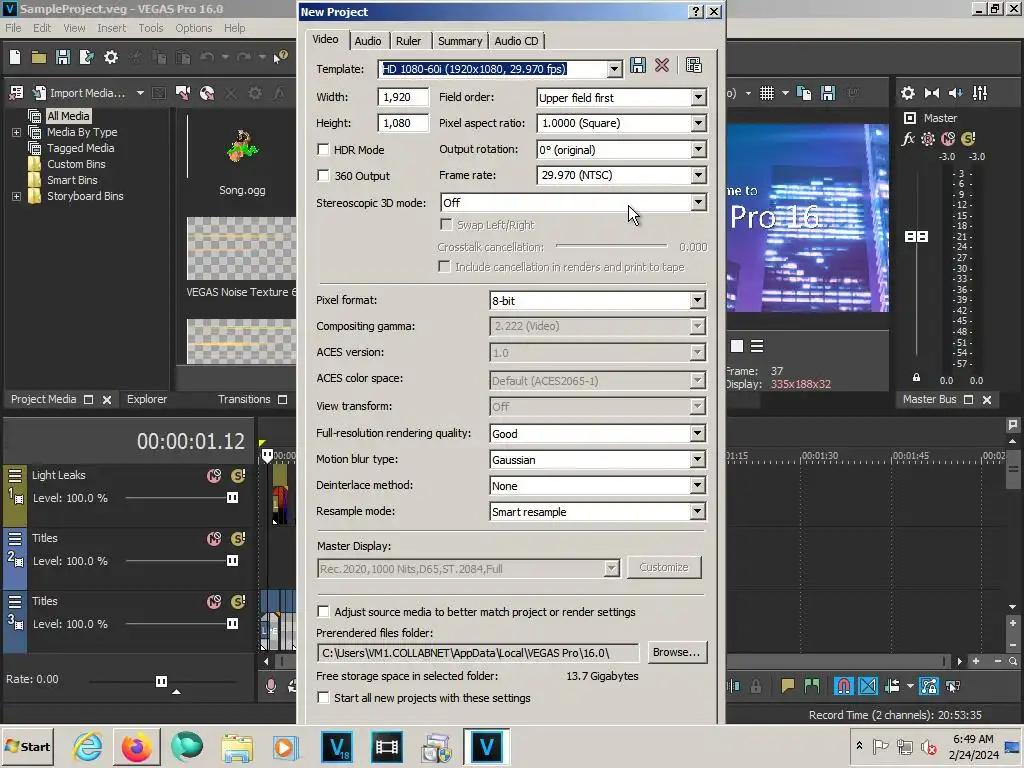This screenshot has height=768, width=1024.
Task: Click the project Height input field
Action: [403, 123]
